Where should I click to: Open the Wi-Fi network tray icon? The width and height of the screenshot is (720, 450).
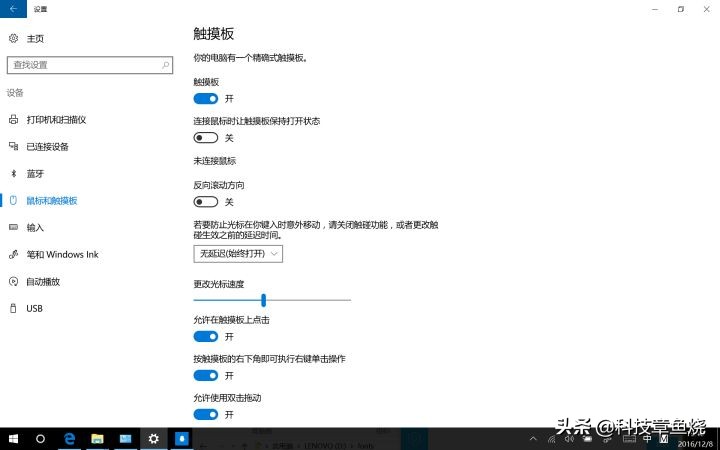(x=551, y=439)
